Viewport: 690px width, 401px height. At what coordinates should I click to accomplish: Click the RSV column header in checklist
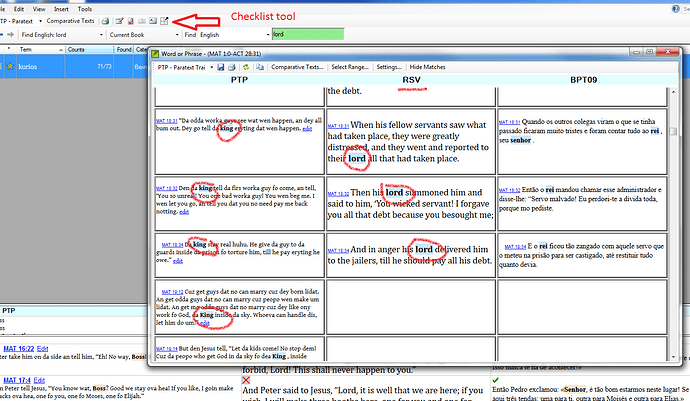[x=411, y=80]
